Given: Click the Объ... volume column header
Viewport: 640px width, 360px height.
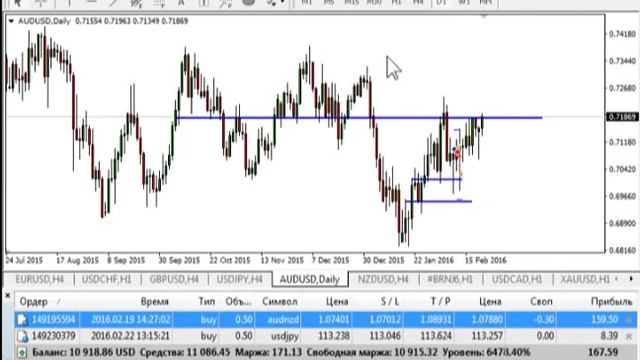Looking at the screenshot, I should (239, 302).
